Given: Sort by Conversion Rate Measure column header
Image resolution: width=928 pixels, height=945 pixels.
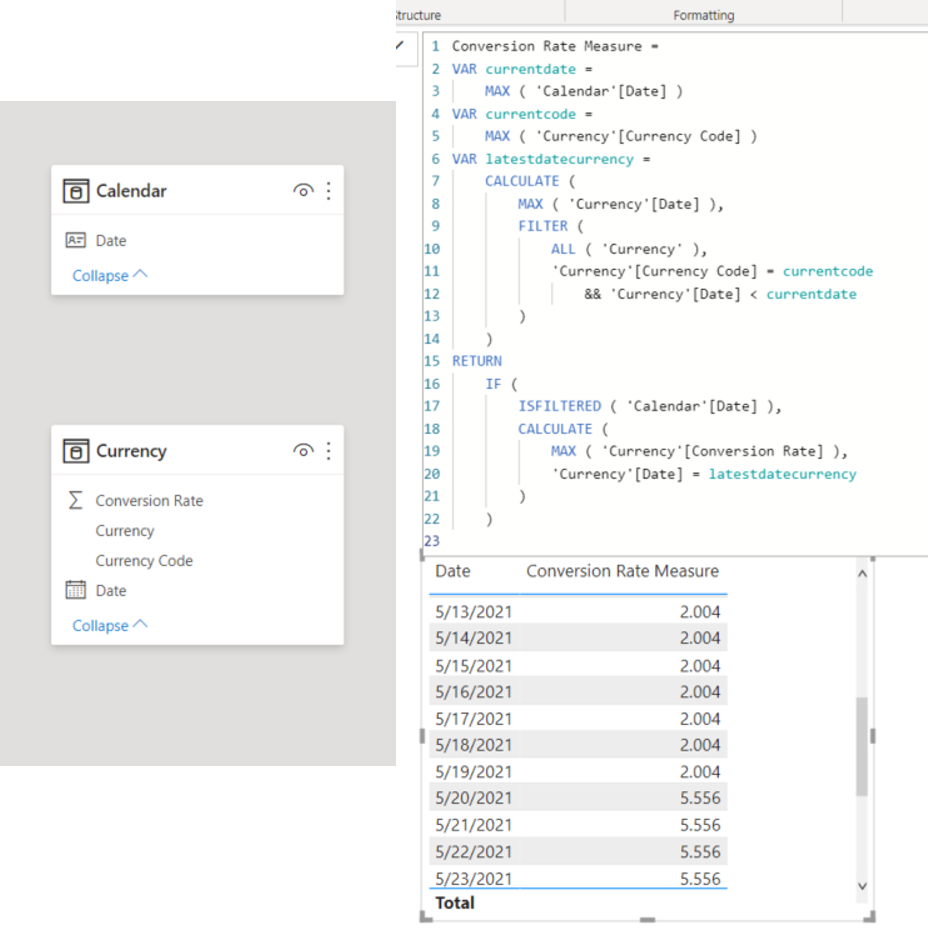Looking at the screenshot, I should [622, 571].
